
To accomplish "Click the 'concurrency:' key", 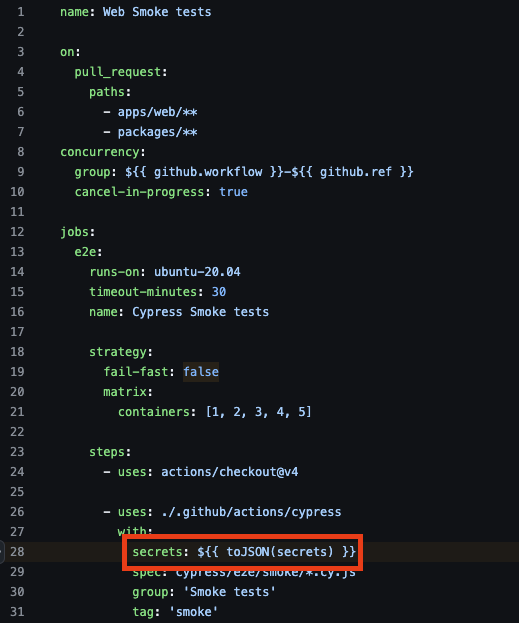I will click(103, 152).
